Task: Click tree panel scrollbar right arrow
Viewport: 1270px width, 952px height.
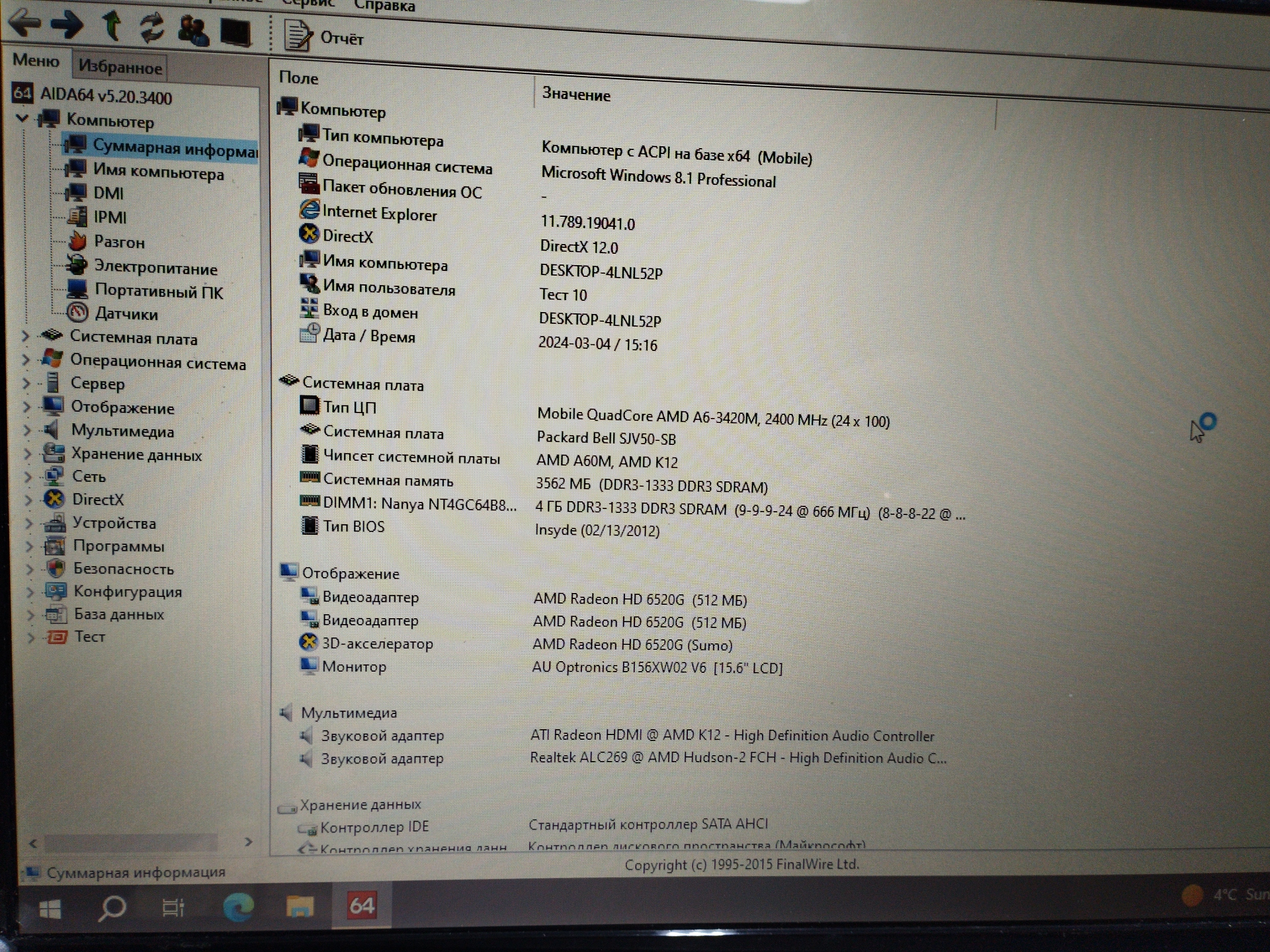Action: 248,842
